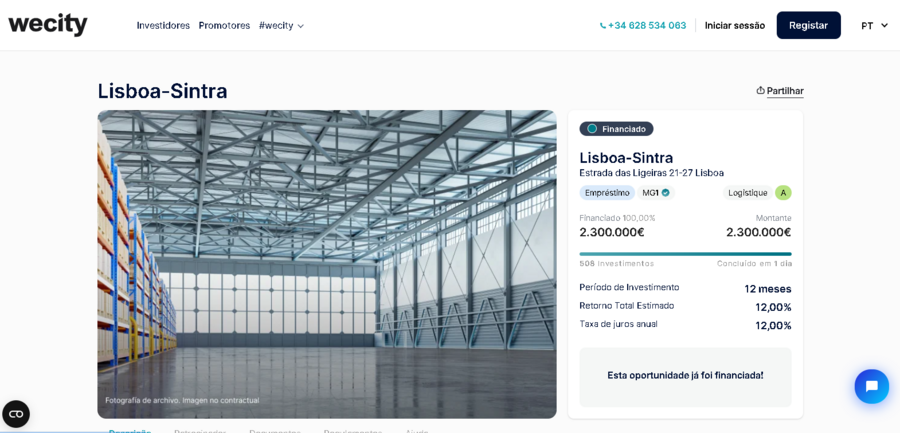Image resolution: width=900 pixels, height=433 pixels.
Task: Click chevron arrow next to PT
Action: tap(884, 26)
